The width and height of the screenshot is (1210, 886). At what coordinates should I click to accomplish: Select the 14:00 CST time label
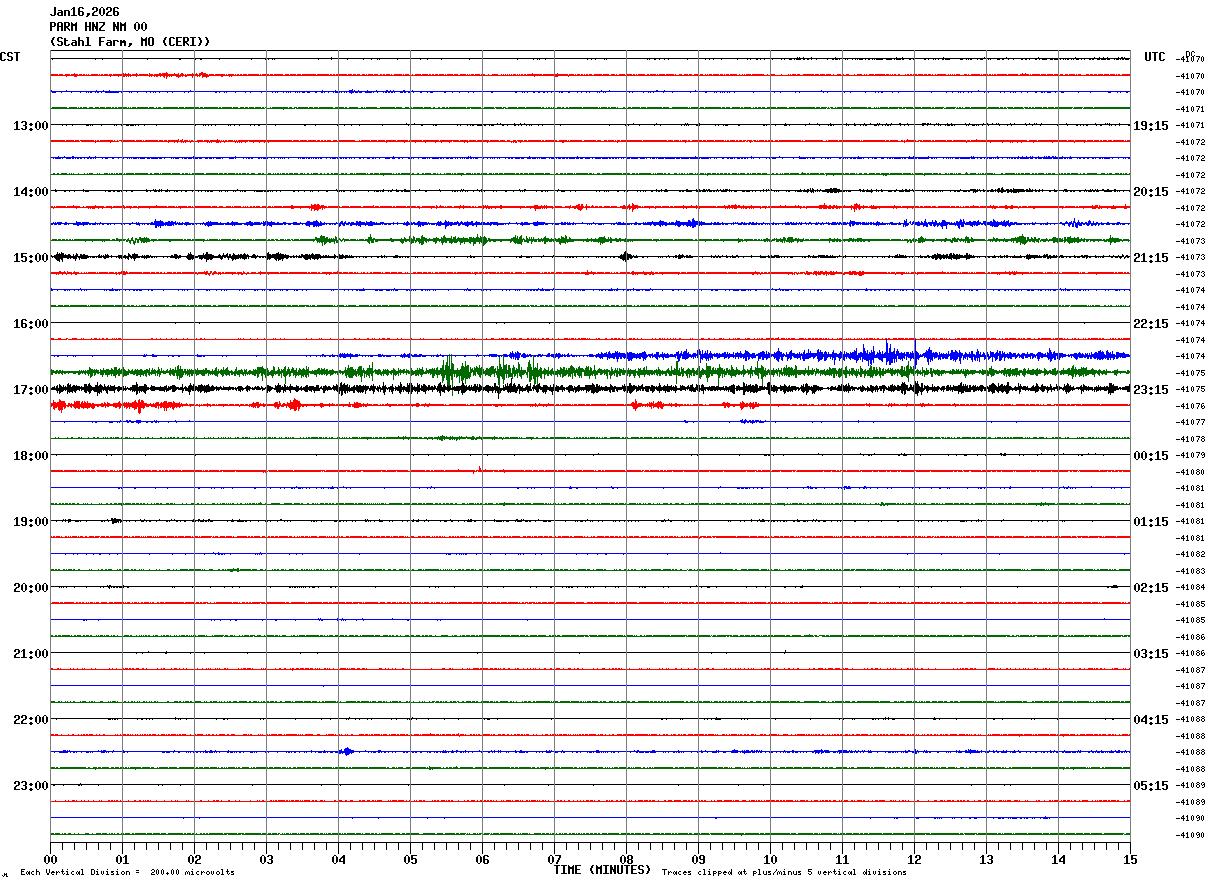[30, 192]
